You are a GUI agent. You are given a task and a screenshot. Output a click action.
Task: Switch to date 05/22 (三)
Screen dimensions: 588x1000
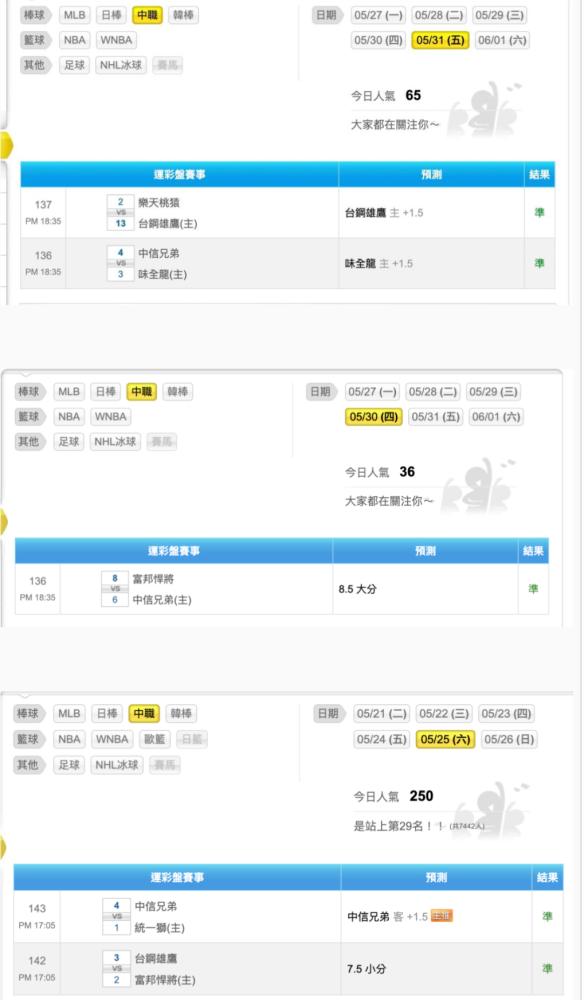(444, 714)
